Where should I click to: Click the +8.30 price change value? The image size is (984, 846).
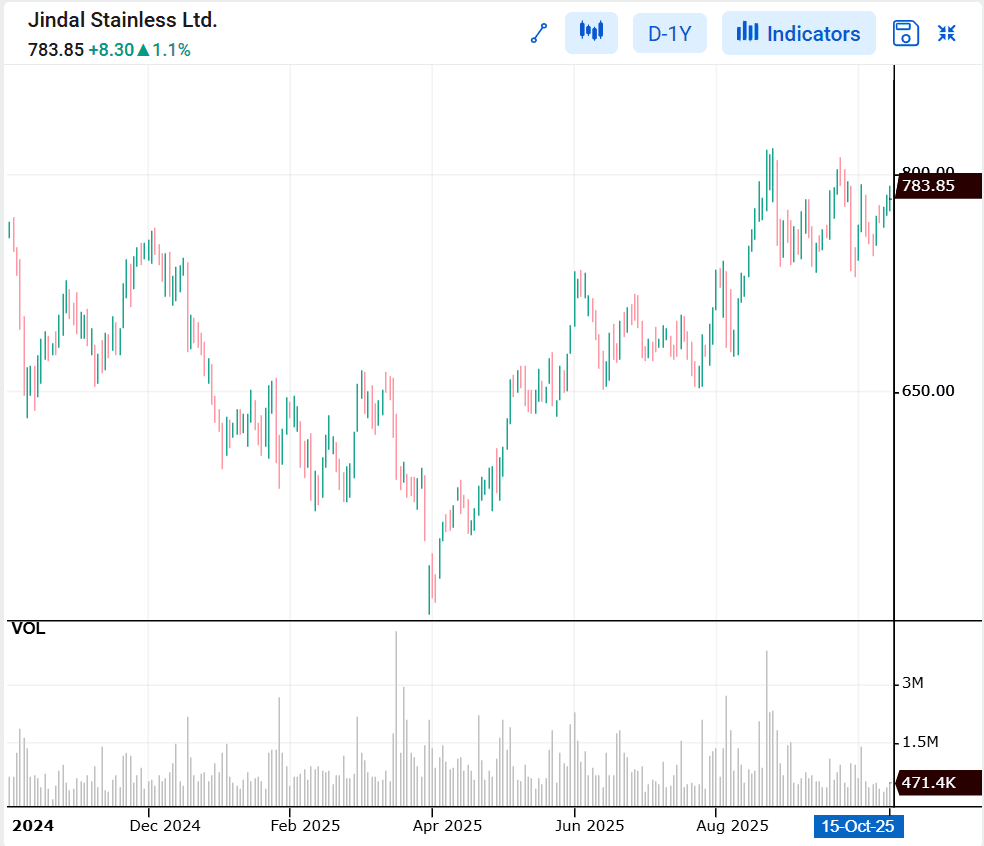pyautogui.click(x=111, y=50)
